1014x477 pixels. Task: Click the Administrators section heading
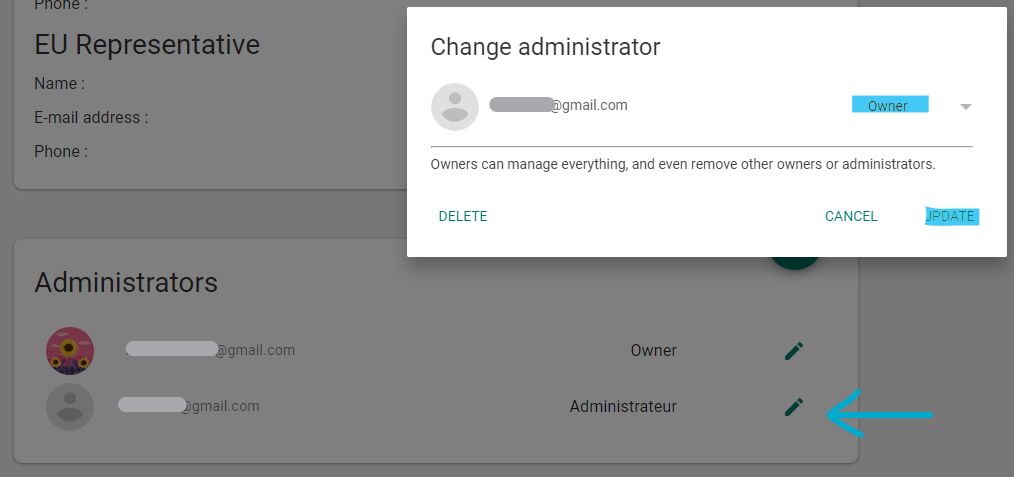(x=126, y=282)
